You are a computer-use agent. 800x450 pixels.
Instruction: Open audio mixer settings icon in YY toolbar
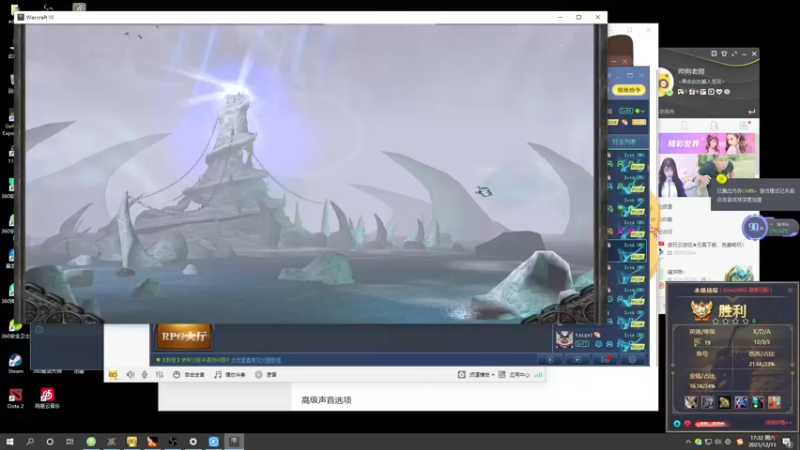pos(159,374)
